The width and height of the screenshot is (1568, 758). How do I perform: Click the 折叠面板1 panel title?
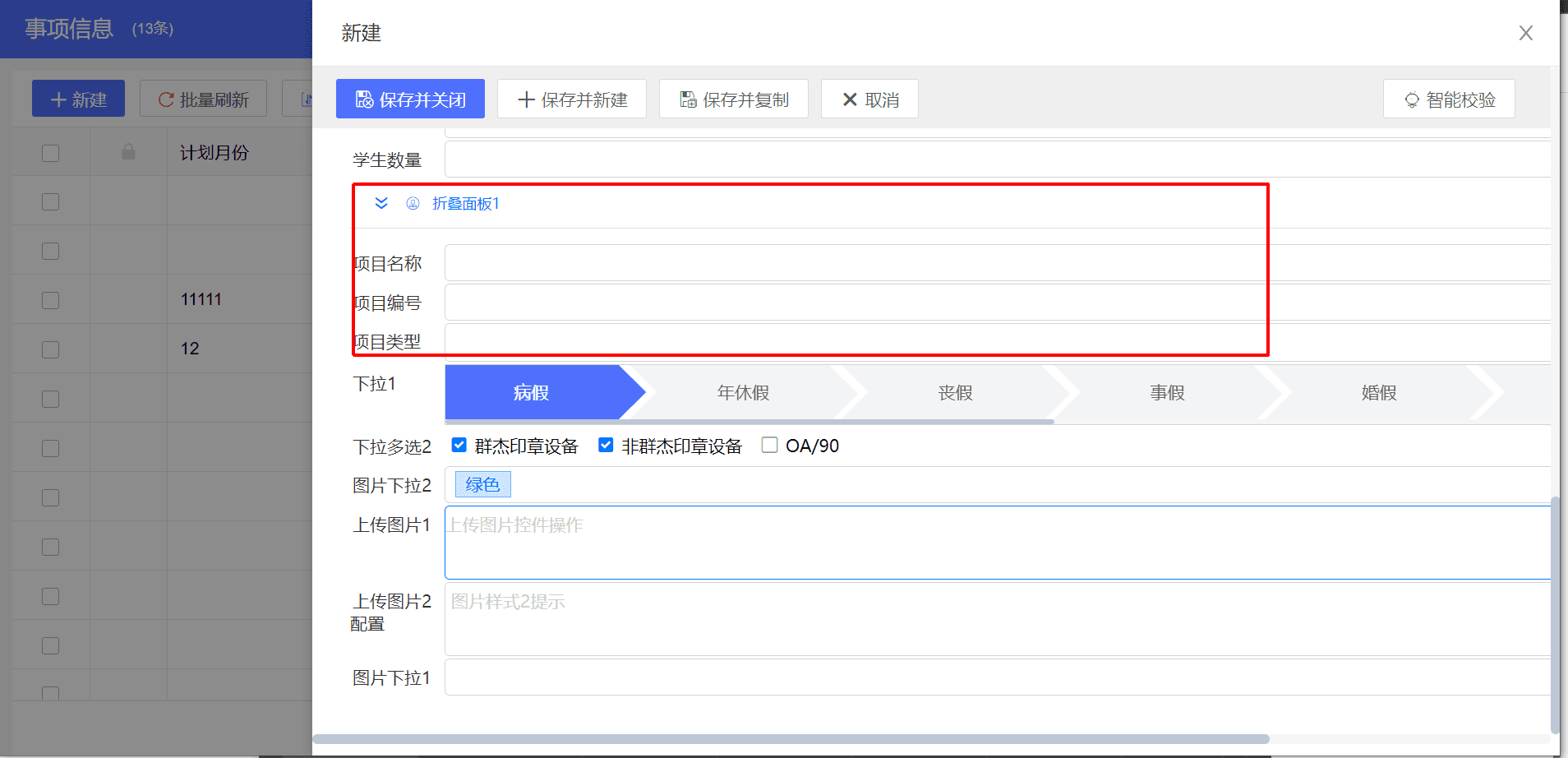click(466, 203)
